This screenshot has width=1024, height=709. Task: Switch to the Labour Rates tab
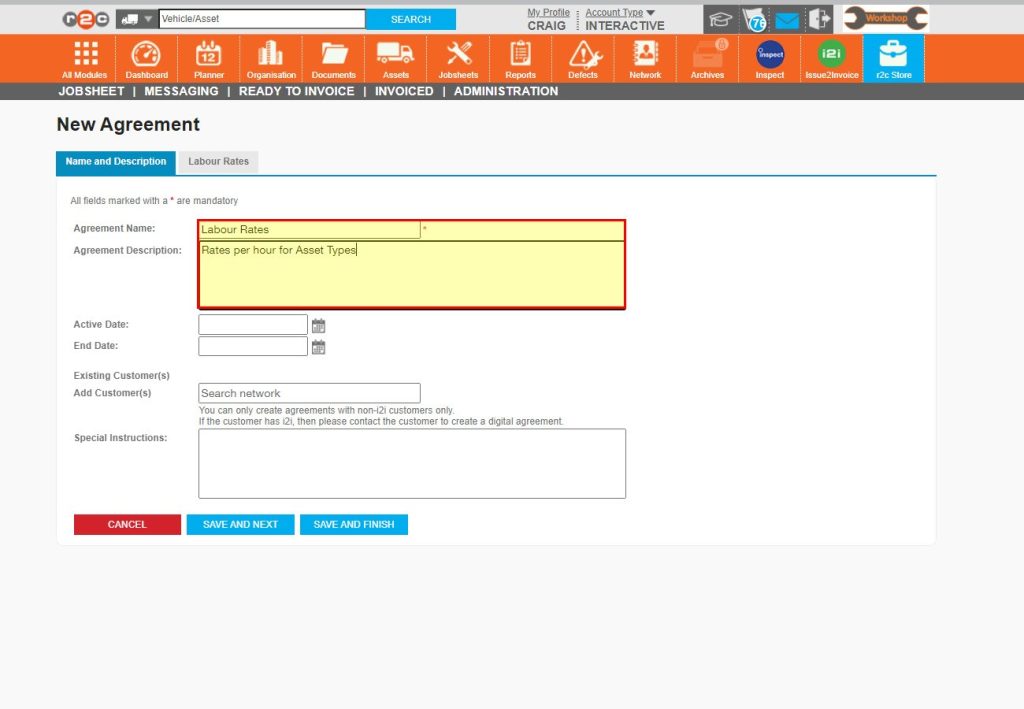click(x=218, y=161)
